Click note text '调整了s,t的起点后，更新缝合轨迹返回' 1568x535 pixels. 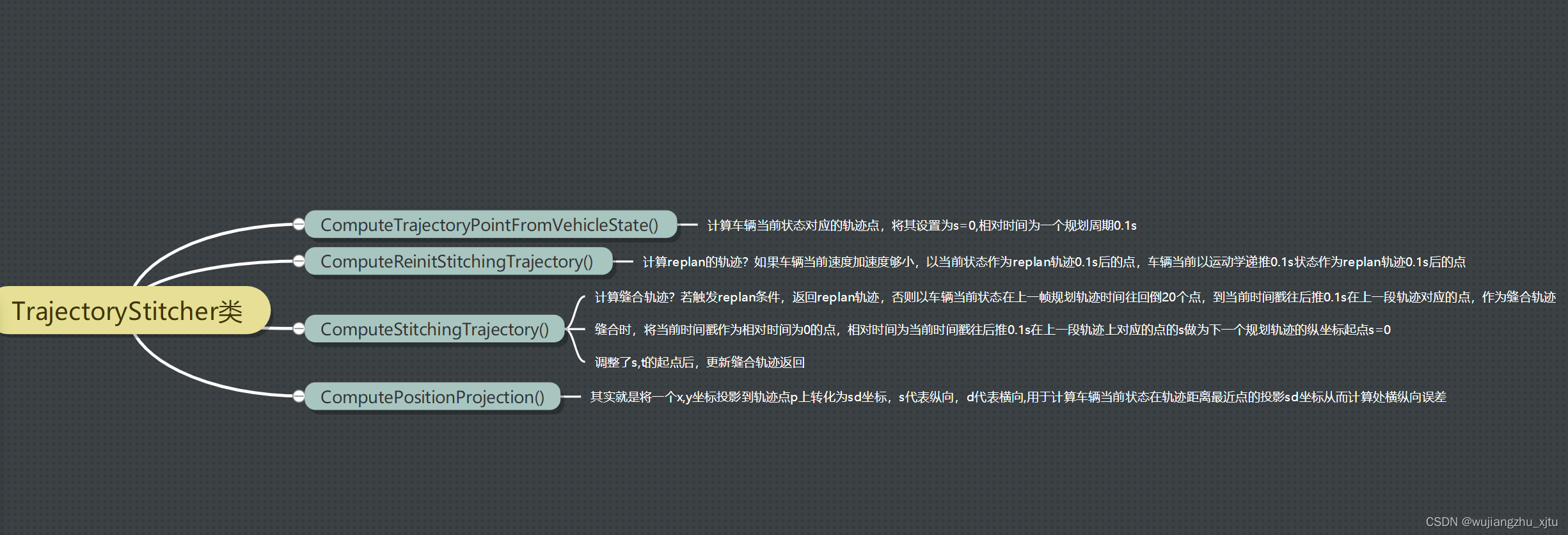point(700,362)
